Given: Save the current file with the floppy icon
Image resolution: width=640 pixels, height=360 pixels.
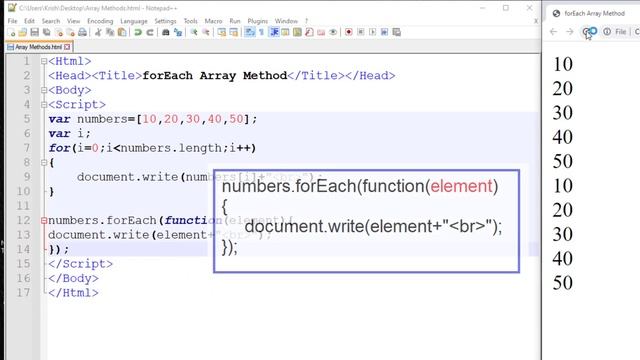Looking at the screenshot, I should pyautogui.click(x=35, y=32).
